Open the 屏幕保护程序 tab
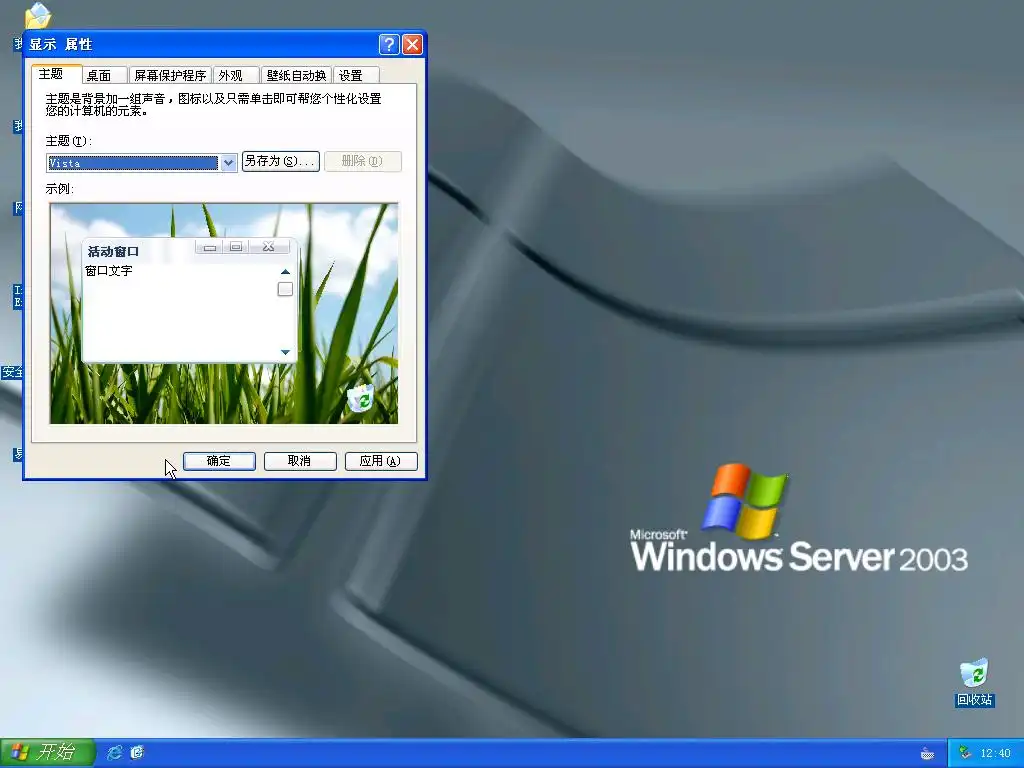The width and height of the screenshot is (1024, 768). point(170,76)
